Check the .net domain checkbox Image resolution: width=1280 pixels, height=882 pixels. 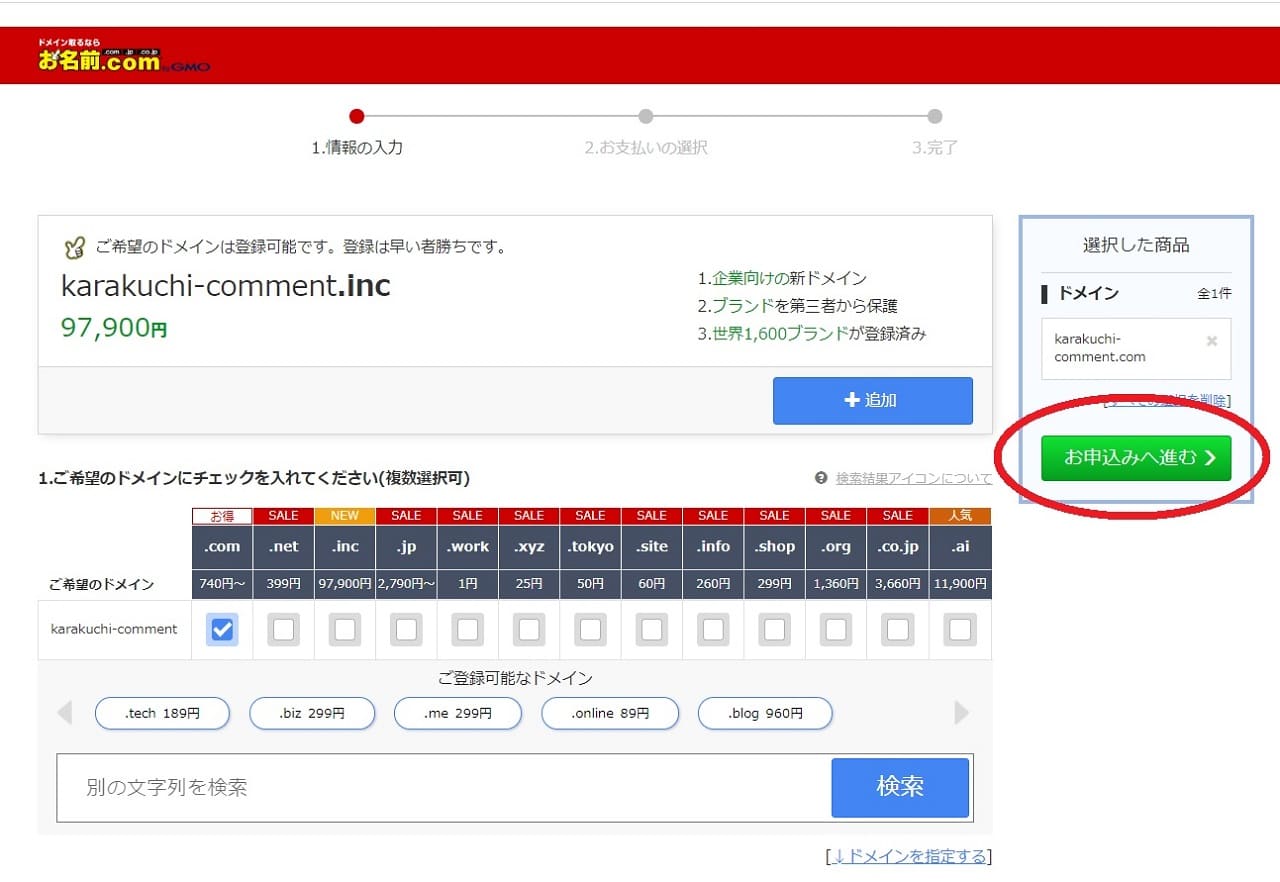[x=283, y=629]
